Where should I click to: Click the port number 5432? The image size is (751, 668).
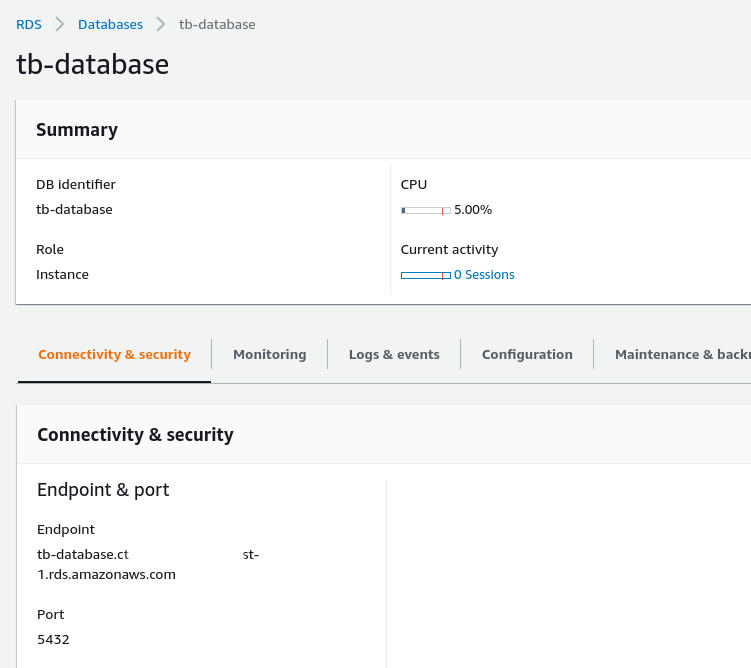click(53, 640)
